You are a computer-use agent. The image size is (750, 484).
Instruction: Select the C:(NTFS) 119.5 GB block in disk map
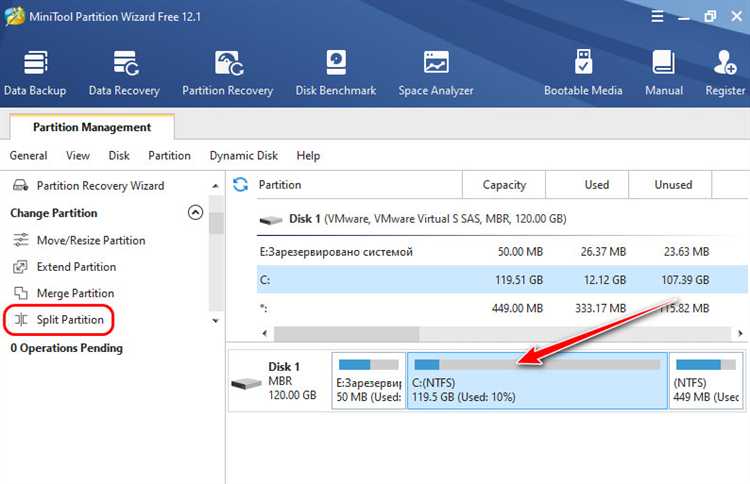pos(537,381)
